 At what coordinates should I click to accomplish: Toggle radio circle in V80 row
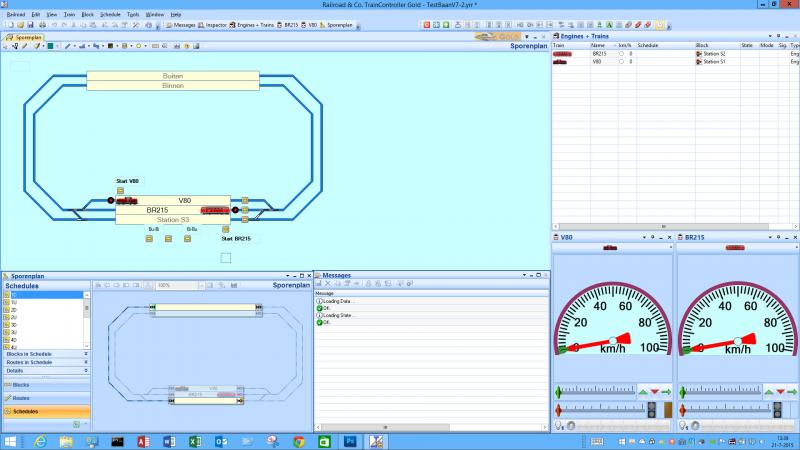tap(621, 62)
